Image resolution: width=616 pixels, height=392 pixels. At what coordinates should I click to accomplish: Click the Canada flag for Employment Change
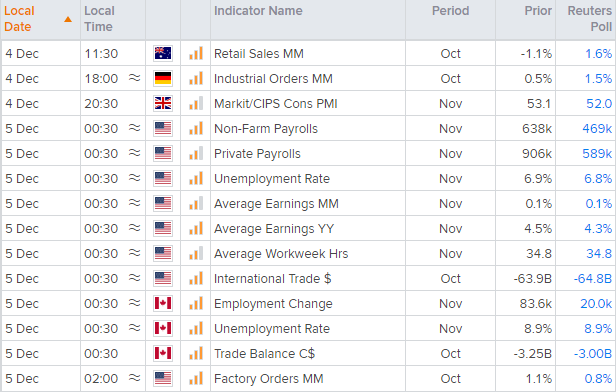click(x=163, y=304)
